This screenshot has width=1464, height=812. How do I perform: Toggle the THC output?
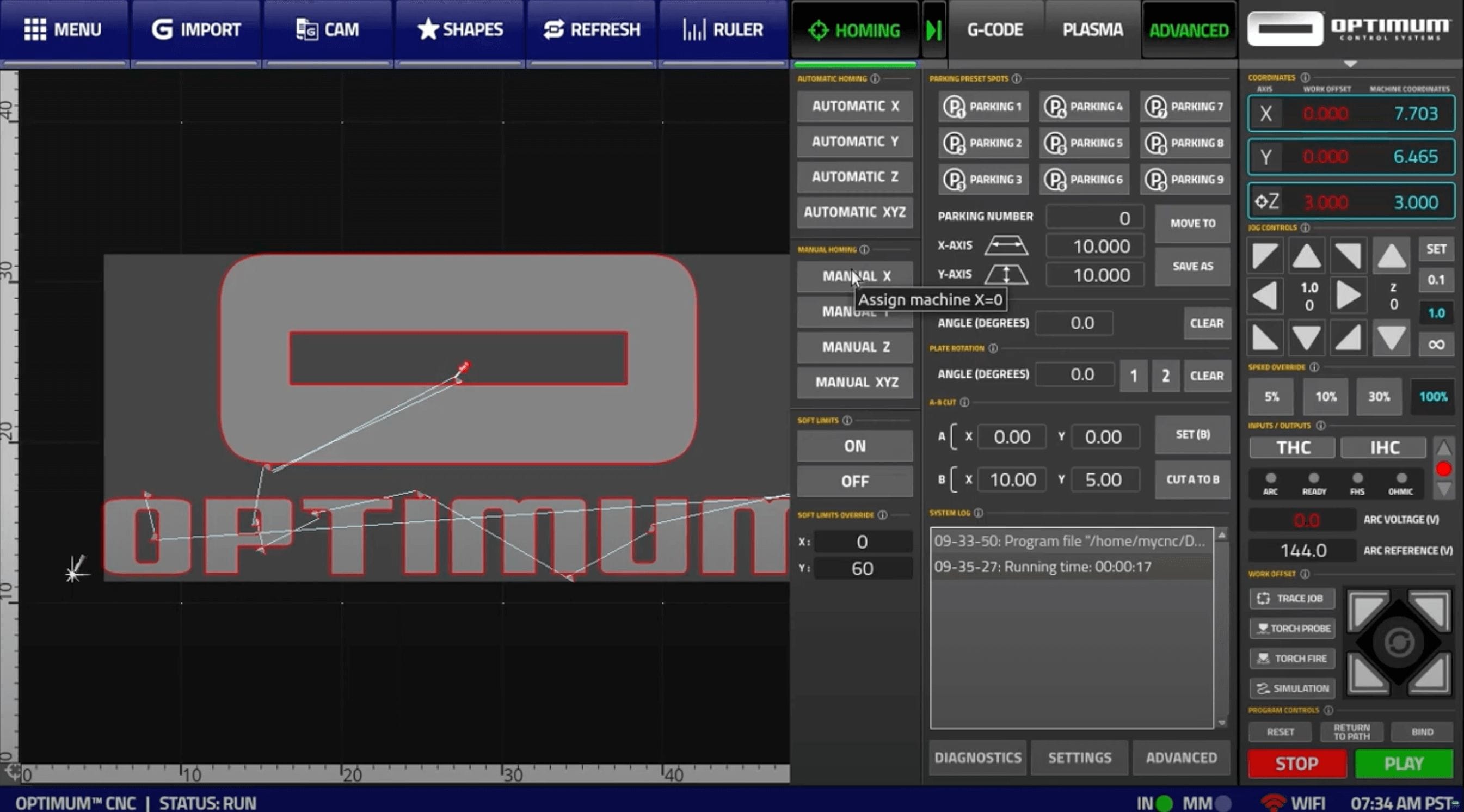pos(1293,448)
